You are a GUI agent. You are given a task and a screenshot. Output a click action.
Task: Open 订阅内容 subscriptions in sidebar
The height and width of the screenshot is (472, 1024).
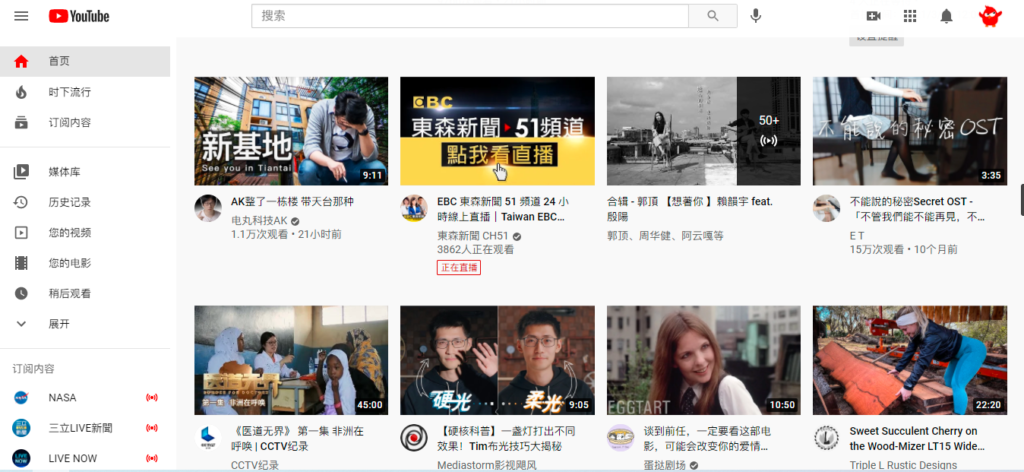(x=85, y=122)
